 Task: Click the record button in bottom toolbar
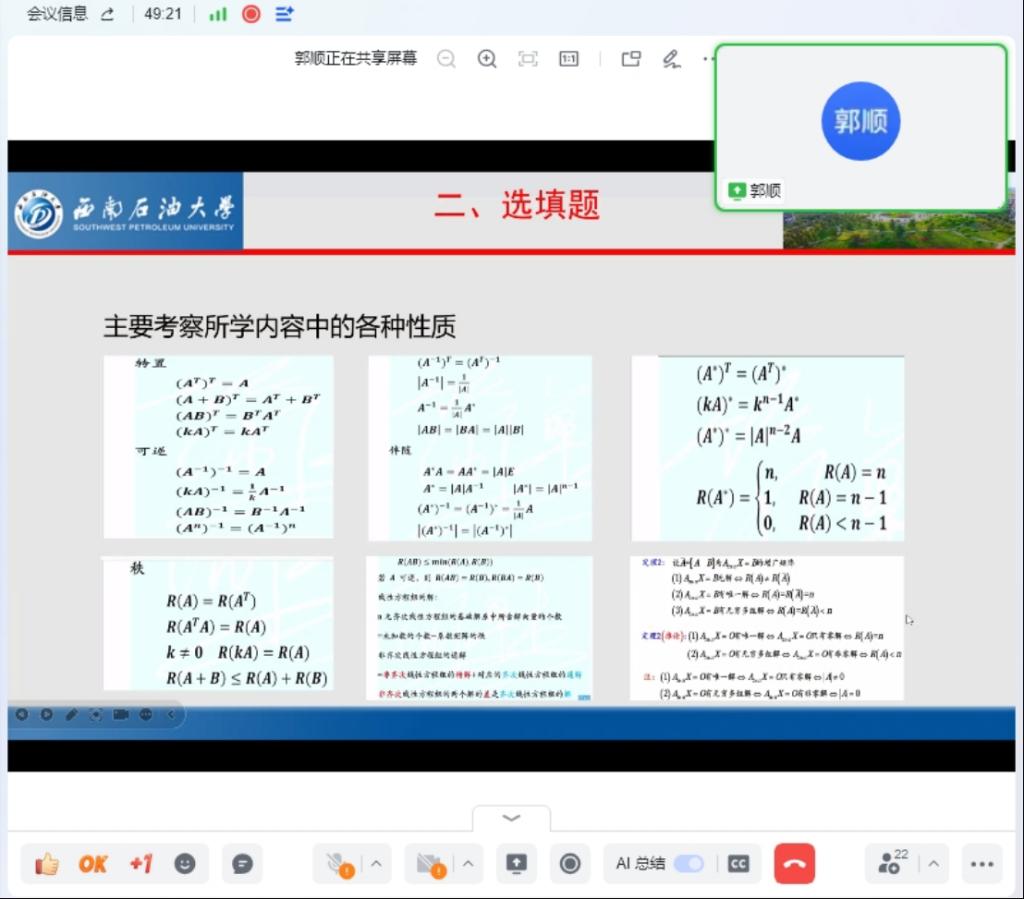[x=570, y=864]
